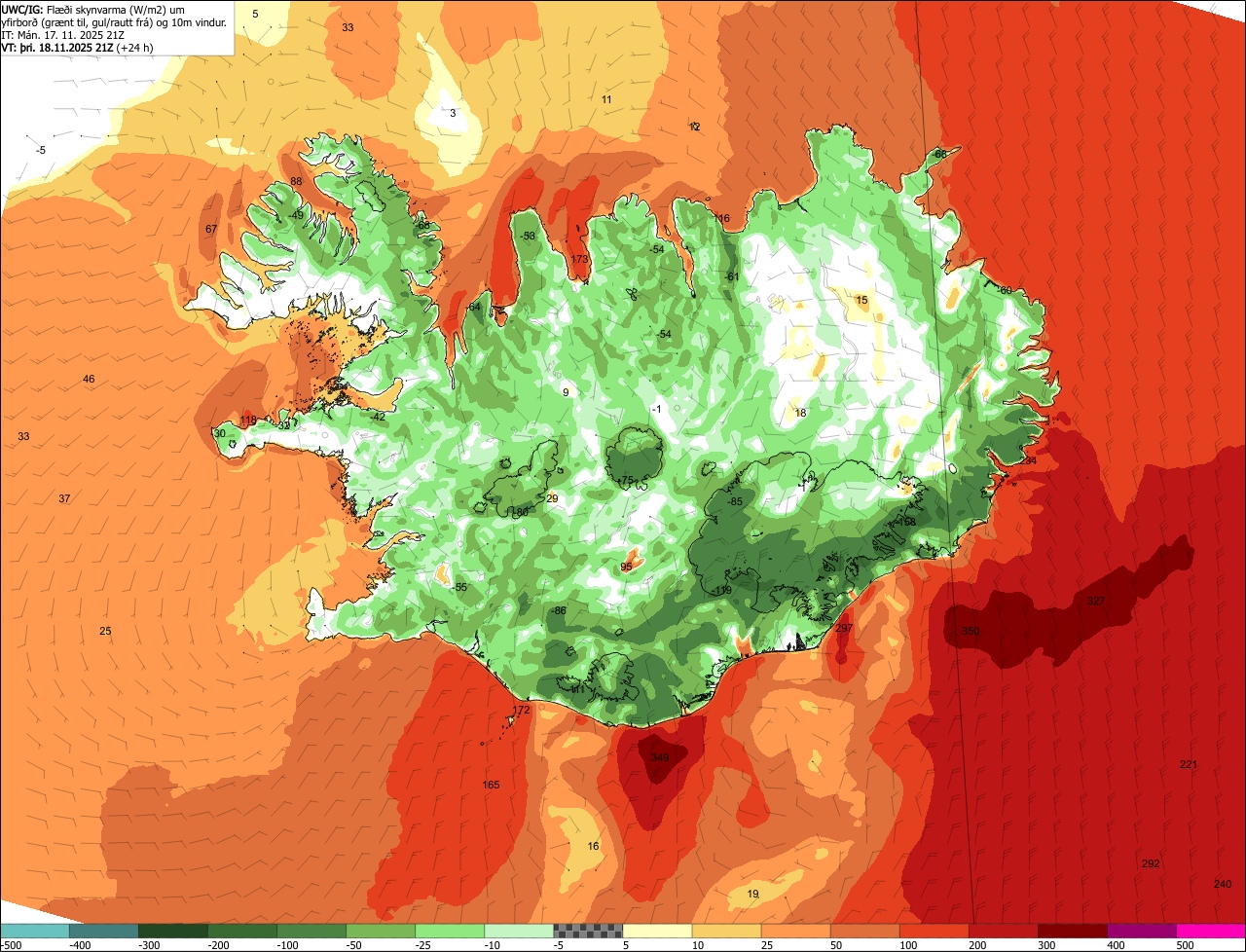Click the '350' flux value southeast of Iceland
The image size is (1246, 952).
971,632
